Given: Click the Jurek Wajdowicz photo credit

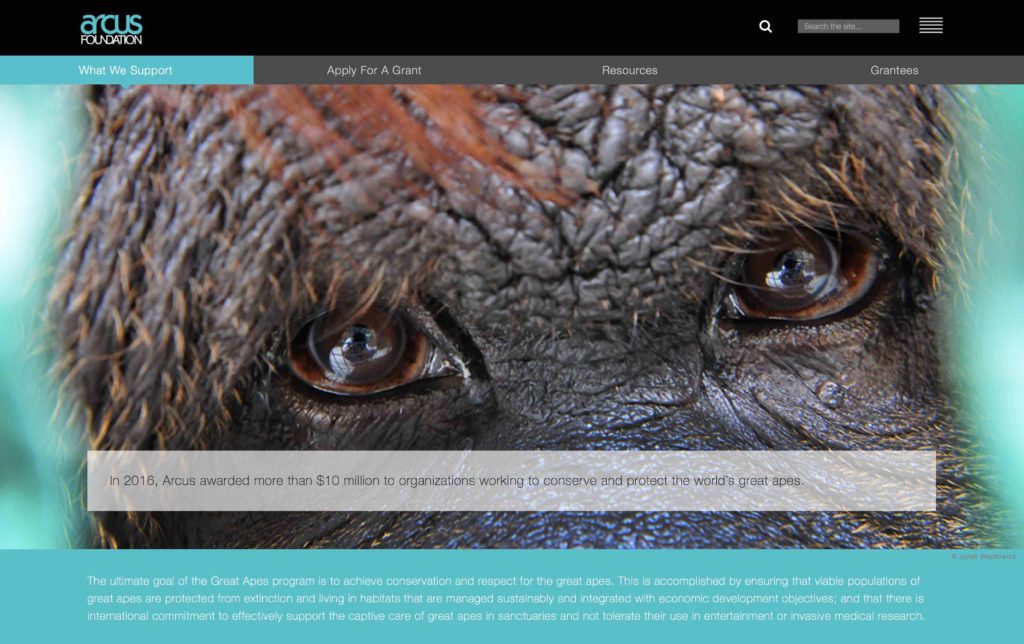Looking at the screenshot, I should tap(984, 556).
